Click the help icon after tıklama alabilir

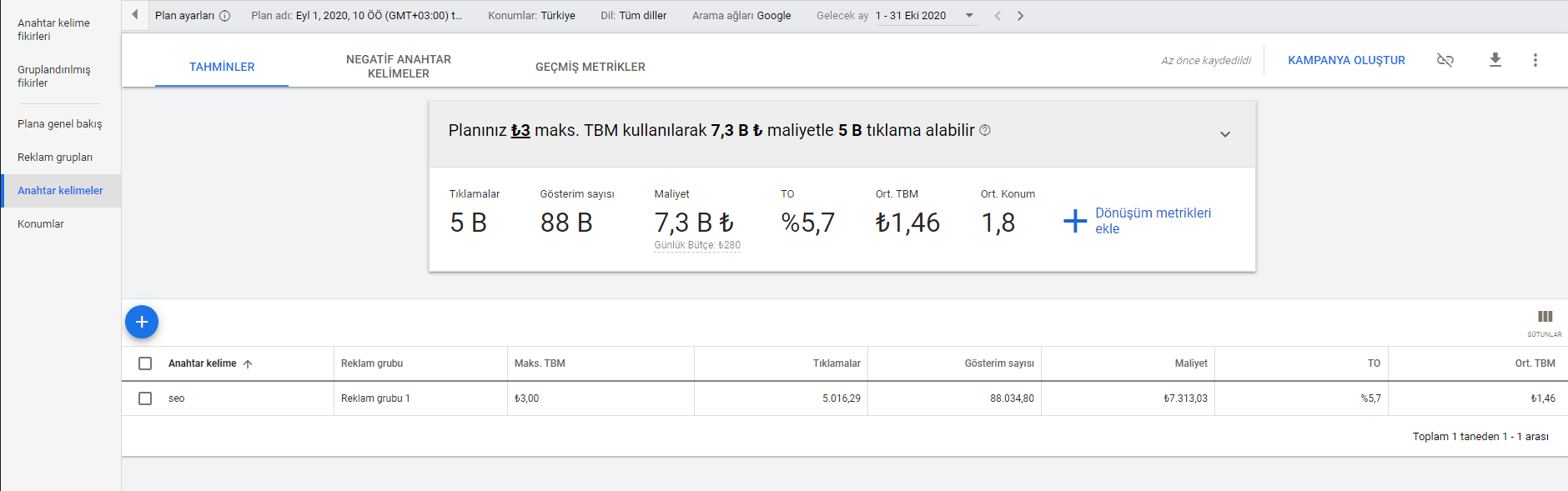pyautogui.click(x=985, y=130)
